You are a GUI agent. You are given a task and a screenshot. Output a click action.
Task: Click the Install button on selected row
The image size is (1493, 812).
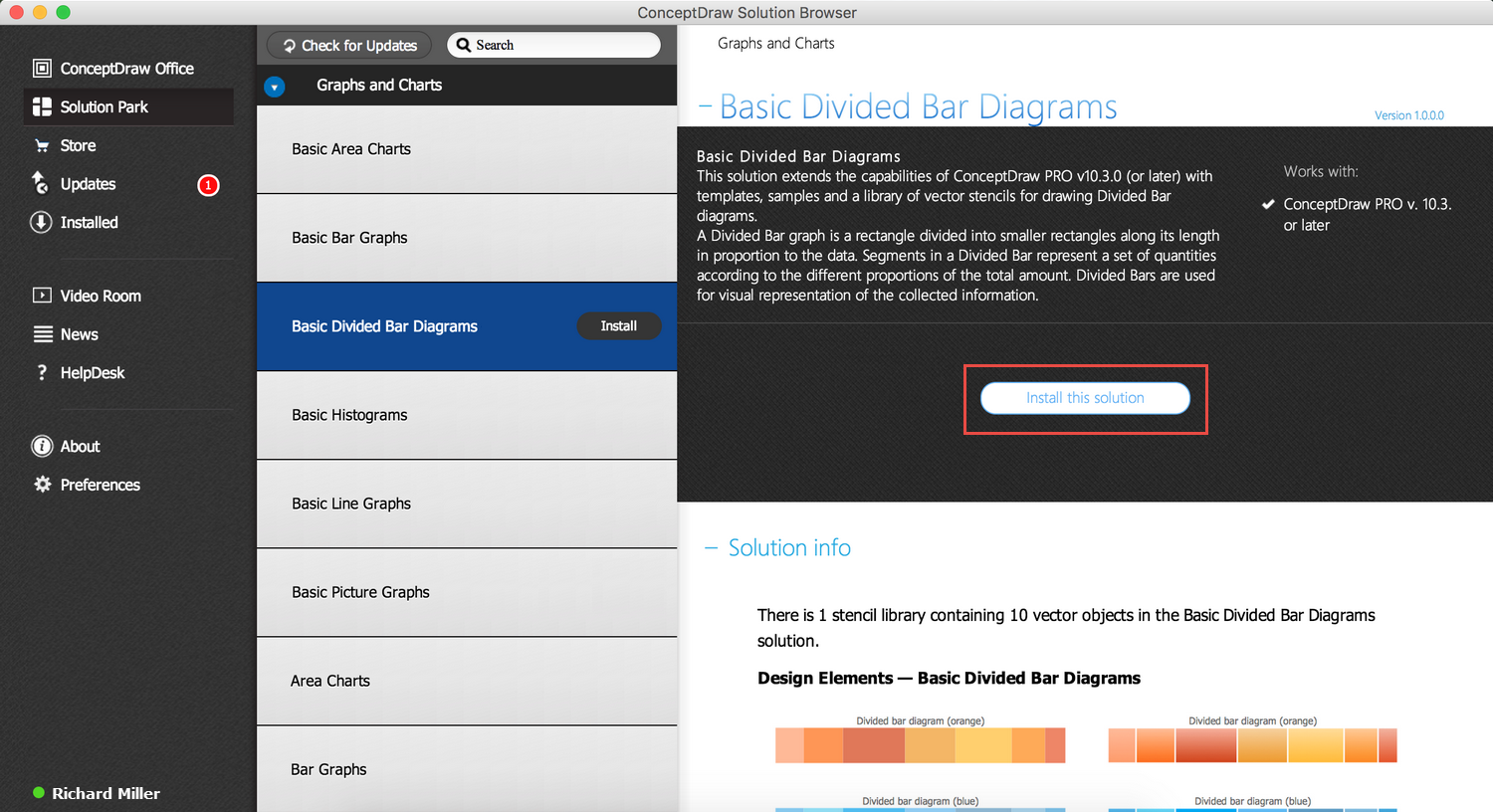click(x=619, y=326)
